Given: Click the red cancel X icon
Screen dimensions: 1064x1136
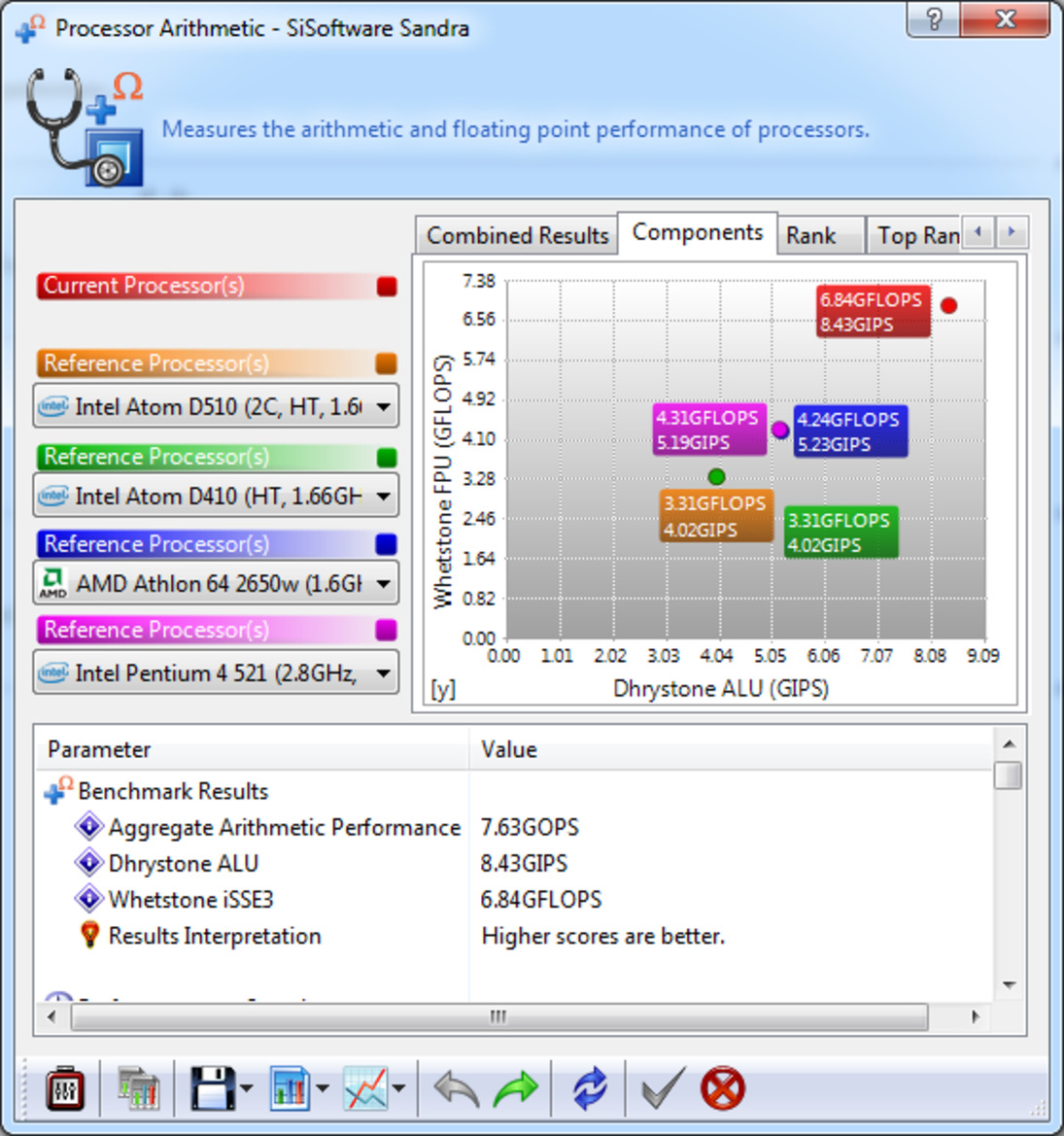Looking at the screenshot, I should pyautogui.click(x=723, y=1088).
